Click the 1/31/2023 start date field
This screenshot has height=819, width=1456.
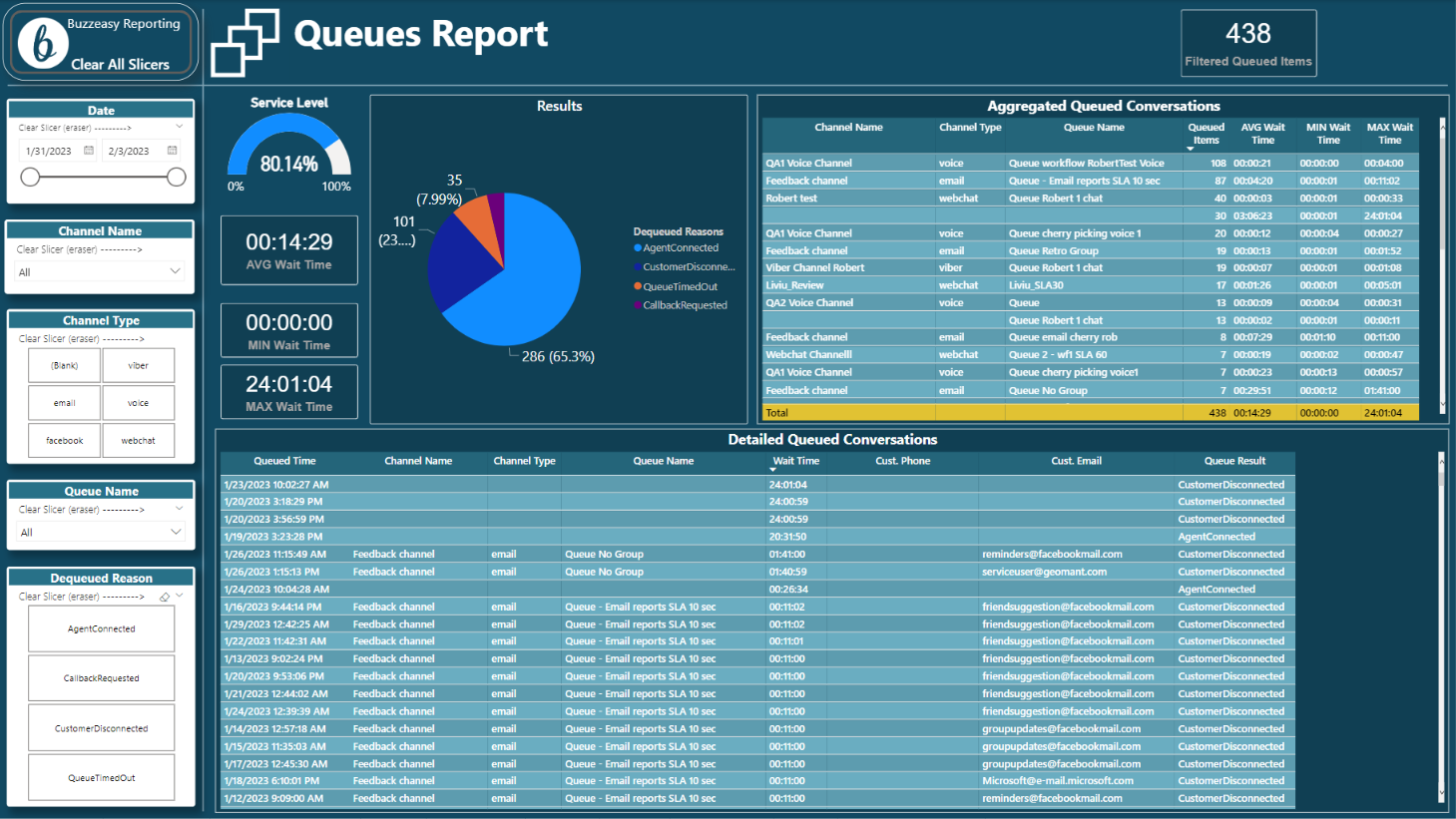point(48,150)
